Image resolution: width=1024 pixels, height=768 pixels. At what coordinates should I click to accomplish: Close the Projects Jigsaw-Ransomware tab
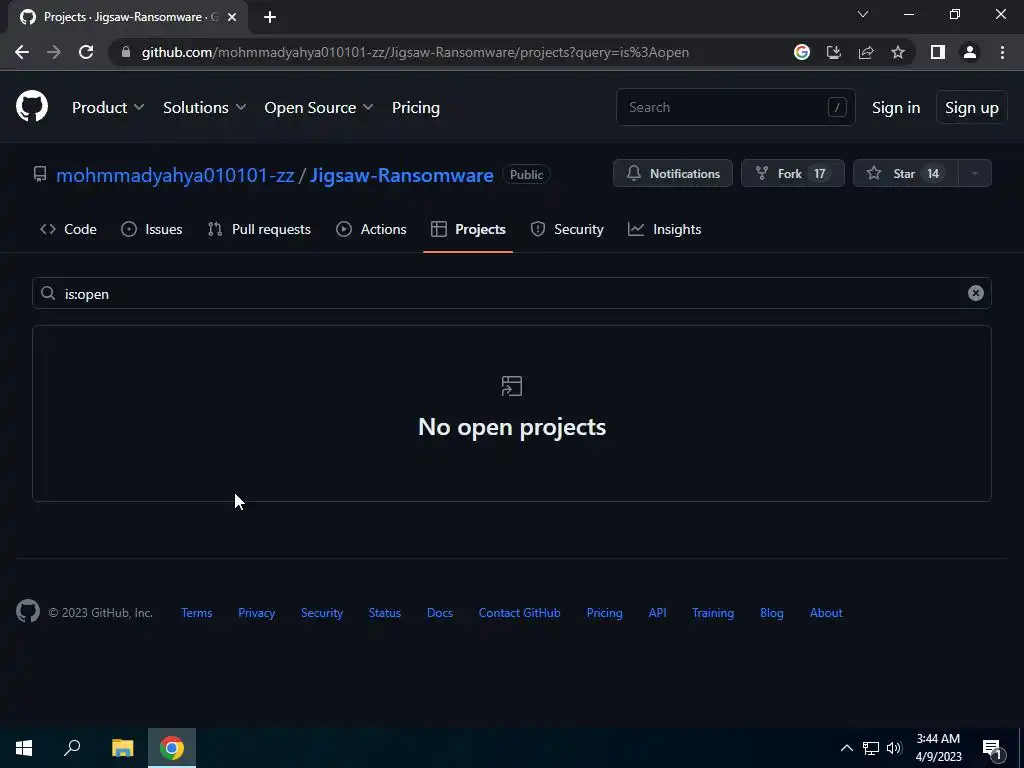point(232,17)
